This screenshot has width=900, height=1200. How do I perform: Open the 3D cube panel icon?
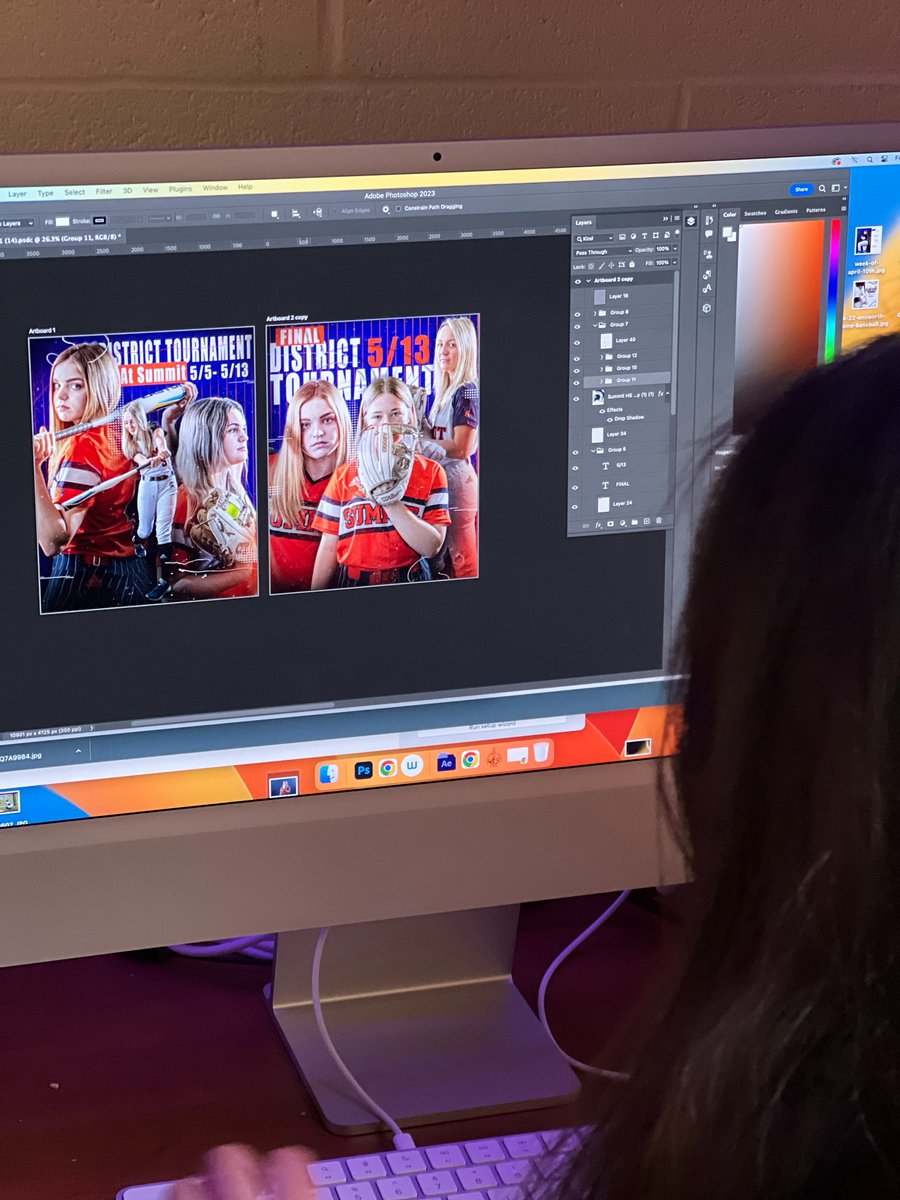707,308
